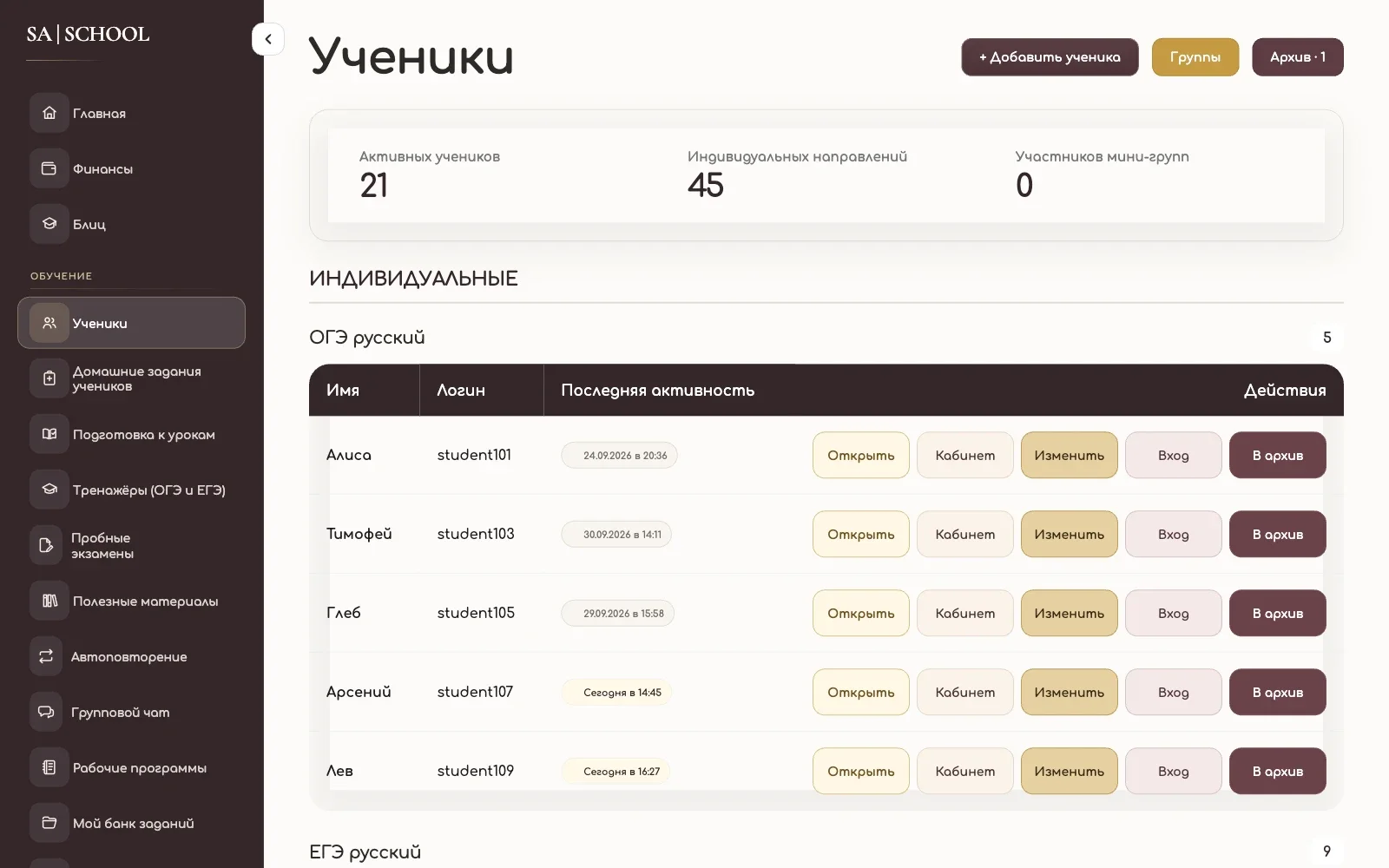Open the Архив · 1 button

pos(1298,57)
